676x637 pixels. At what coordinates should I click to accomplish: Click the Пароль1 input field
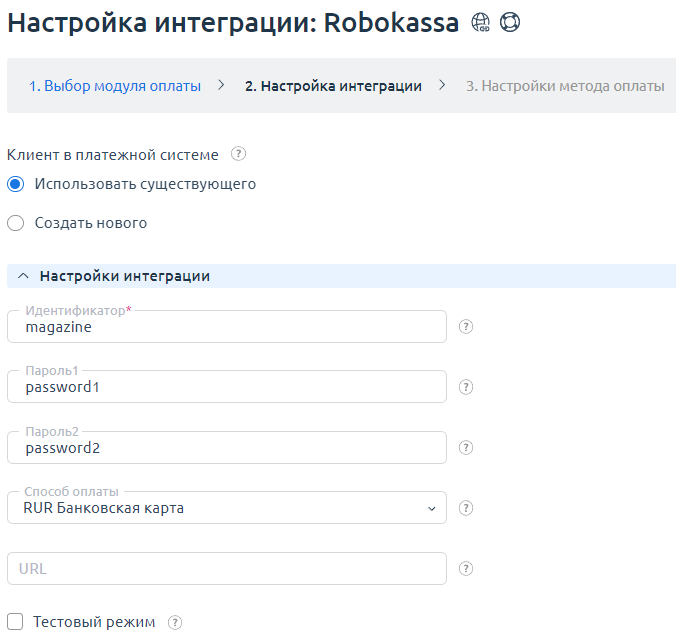coord(226,387)
